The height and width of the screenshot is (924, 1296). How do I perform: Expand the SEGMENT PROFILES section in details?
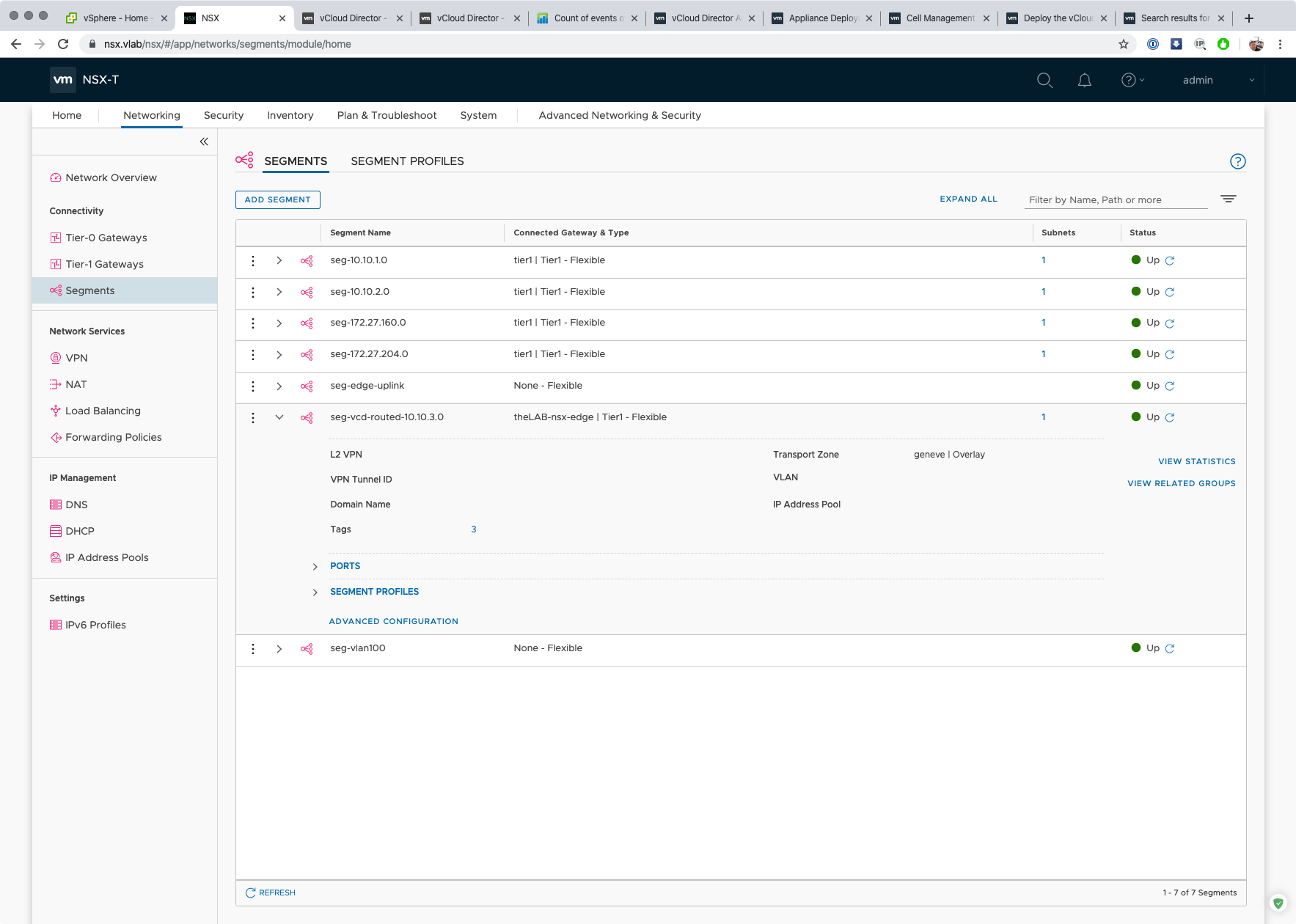[x=315, y=593]
